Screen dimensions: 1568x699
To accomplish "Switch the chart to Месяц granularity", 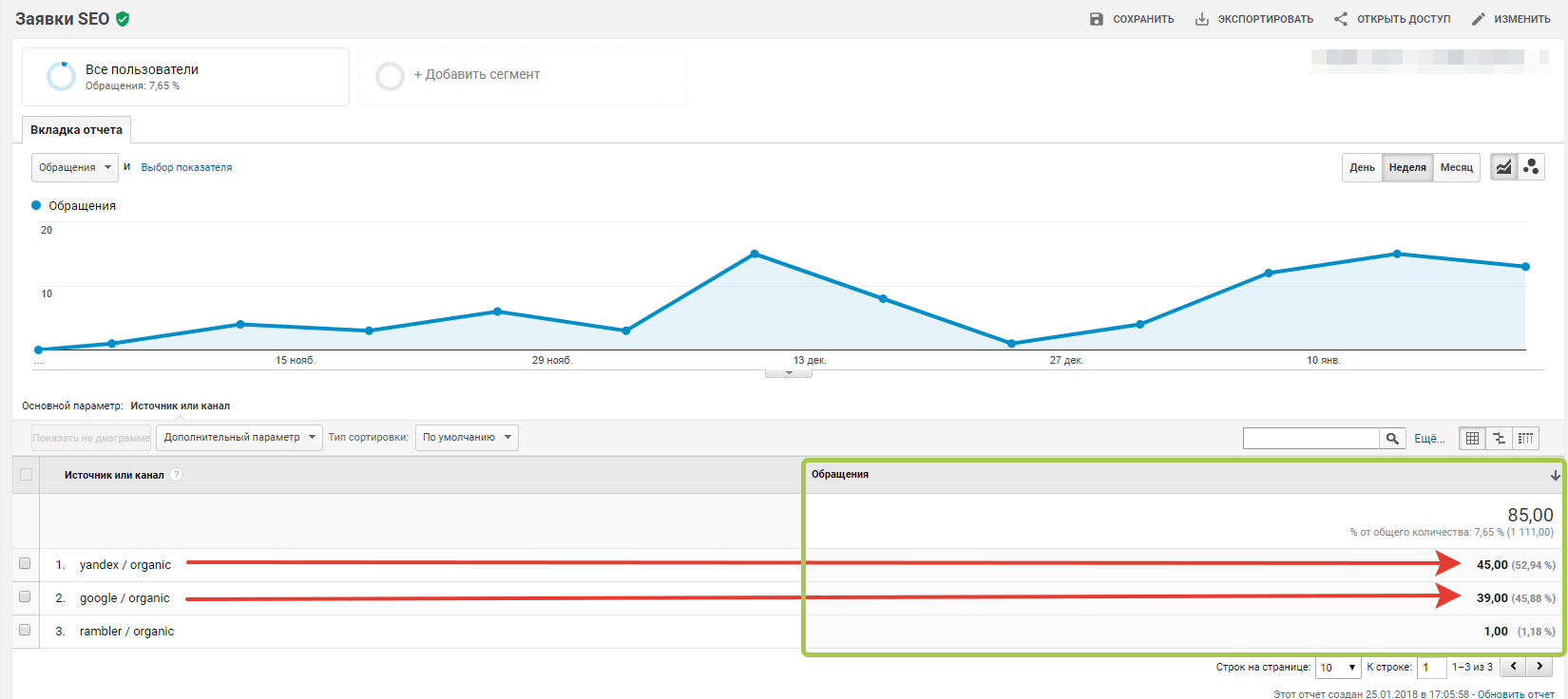I will coord(1456,167).
